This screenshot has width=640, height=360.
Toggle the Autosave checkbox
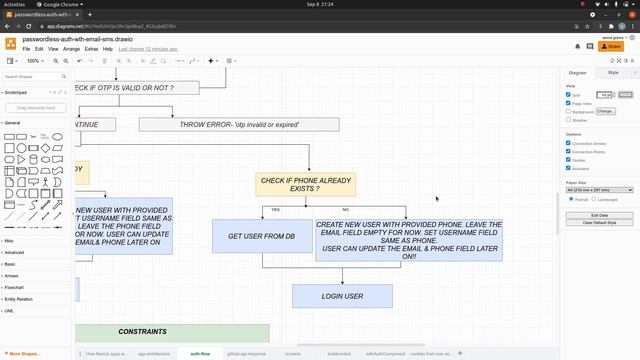(x=568, y=168)
